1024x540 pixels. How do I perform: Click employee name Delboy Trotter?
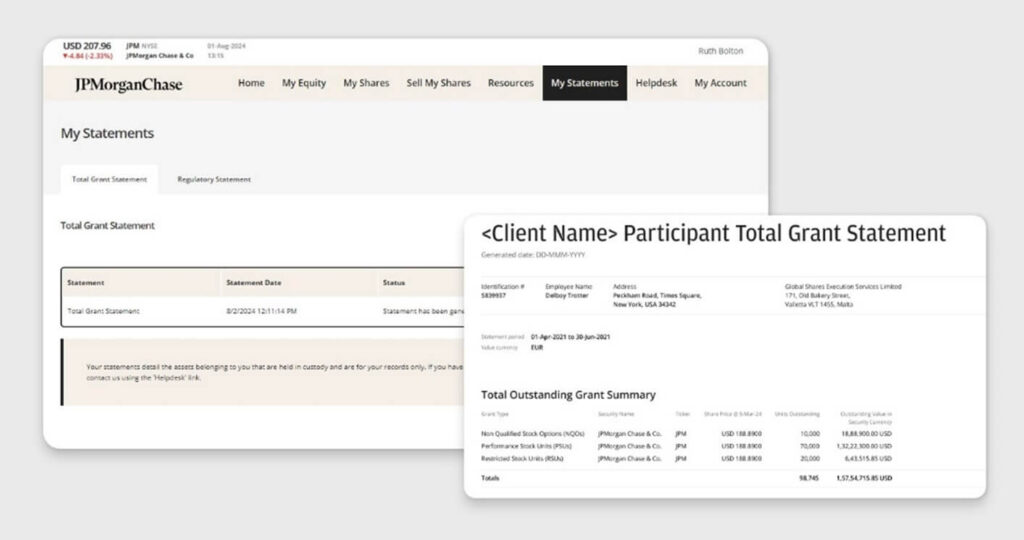point(567,296)
